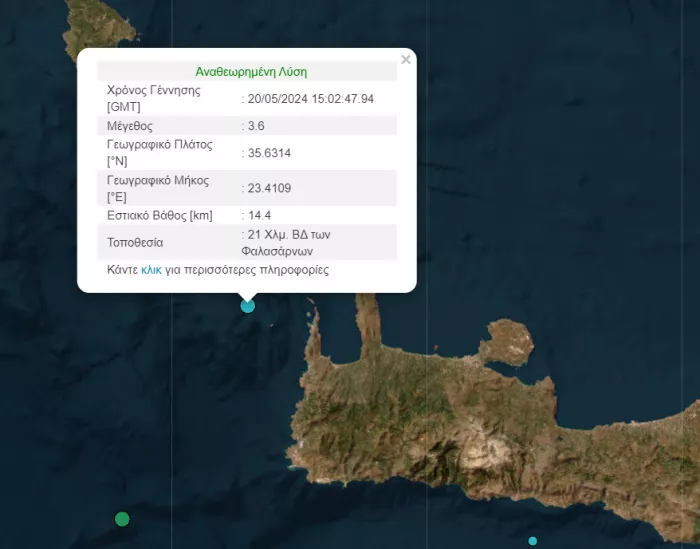Select the blue earthquake marker under the popup

click(248, 305)
